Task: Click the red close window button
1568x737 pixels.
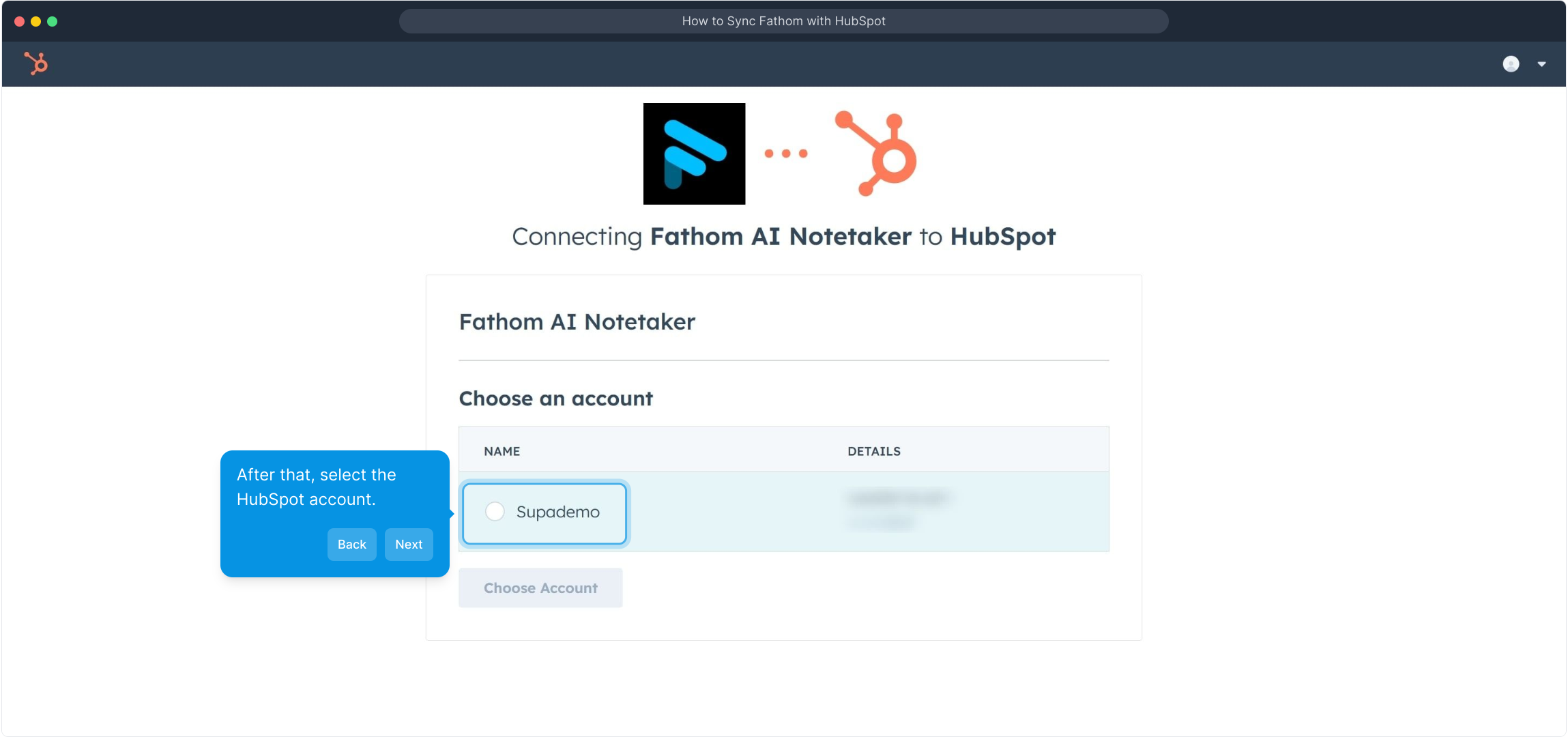Action: pos(20,21)
